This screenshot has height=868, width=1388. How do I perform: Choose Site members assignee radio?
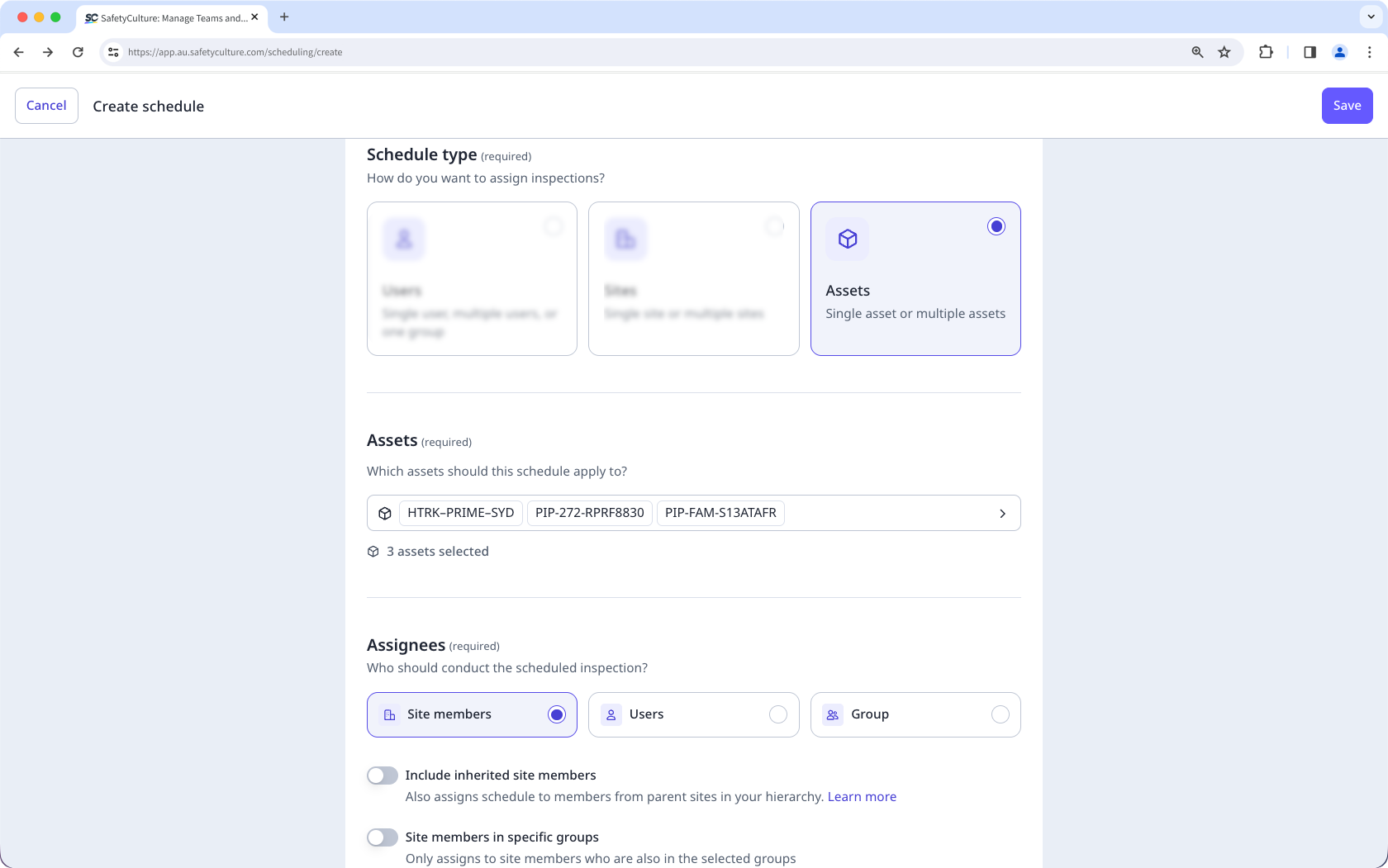pyautogui.click(x=557, y=714)
